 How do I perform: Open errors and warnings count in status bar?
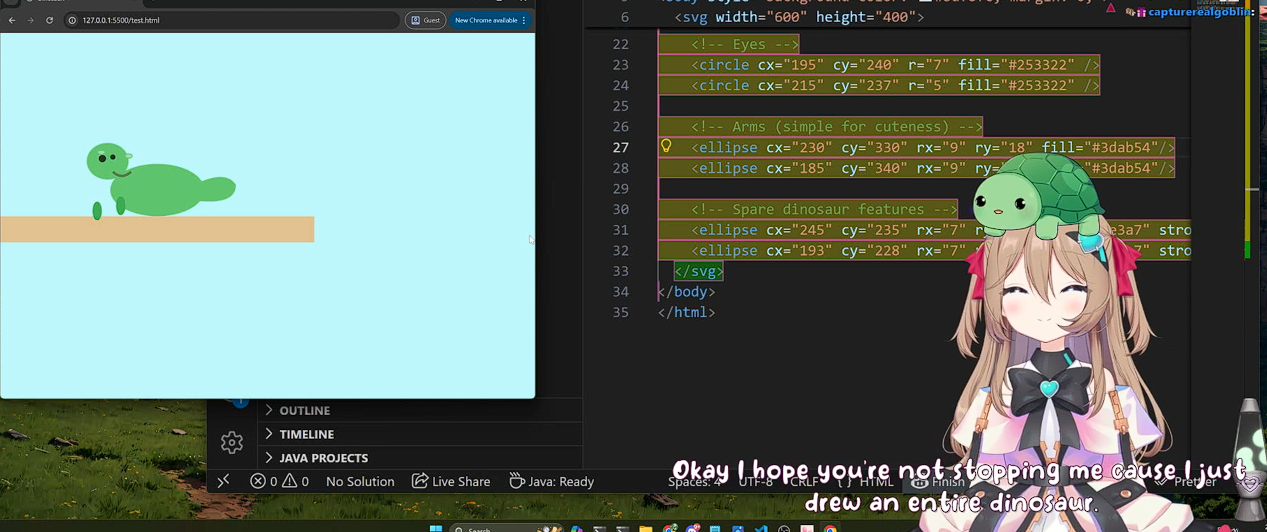[279, 481]
